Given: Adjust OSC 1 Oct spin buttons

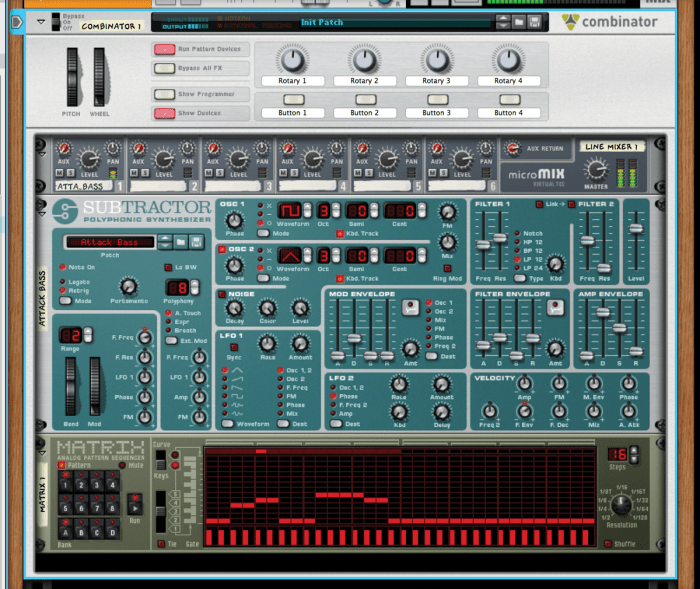Looking at the screenshot, I should pyautogui.click(x=336, y=210).
